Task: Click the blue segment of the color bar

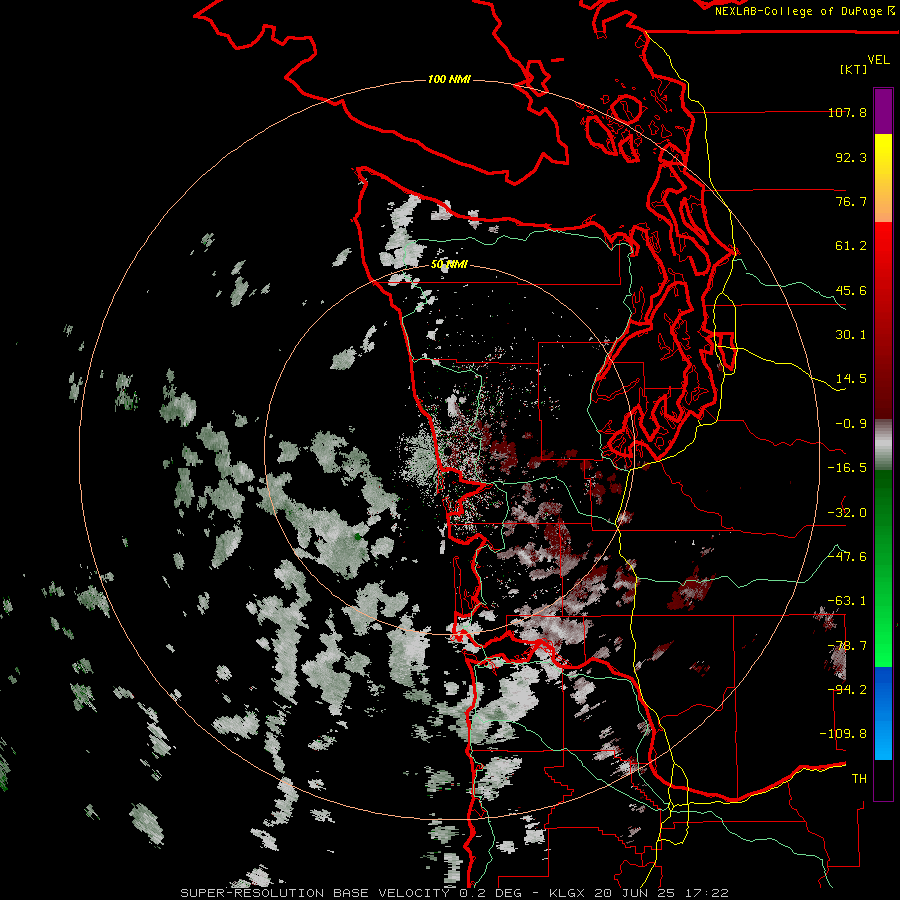Action: (883, 713)
